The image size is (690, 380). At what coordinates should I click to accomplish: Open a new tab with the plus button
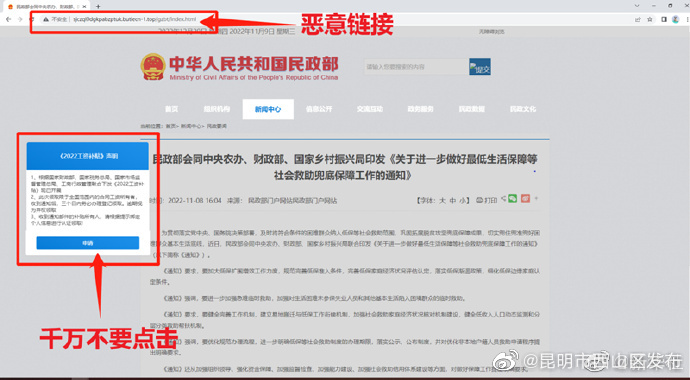pyautogui.click(x=98, y=6)
